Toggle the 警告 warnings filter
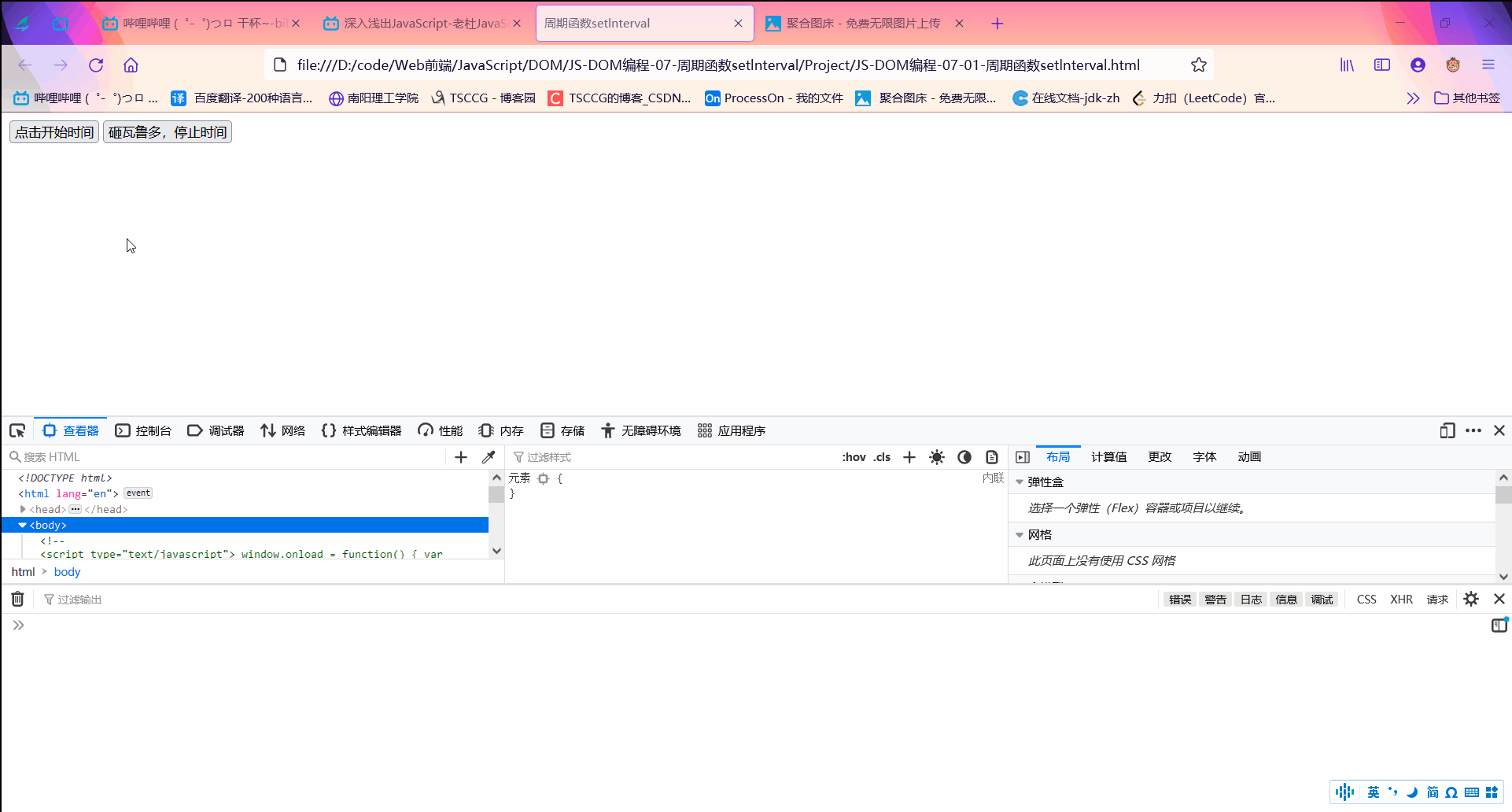1512x812 pixels. point(1215,600)
